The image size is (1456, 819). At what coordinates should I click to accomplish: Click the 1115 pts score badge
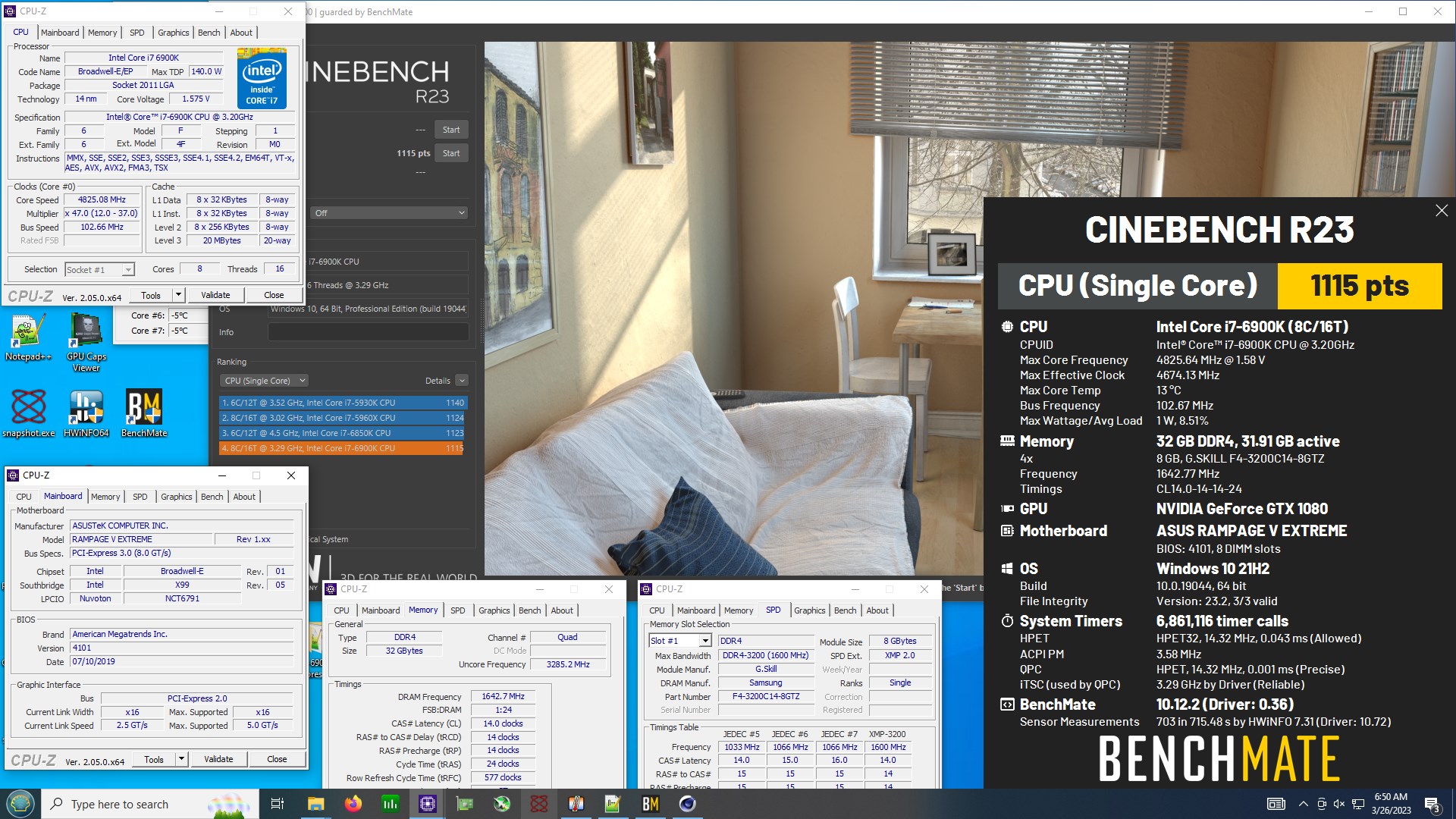pyautogui.click(x=1360, y=286)
